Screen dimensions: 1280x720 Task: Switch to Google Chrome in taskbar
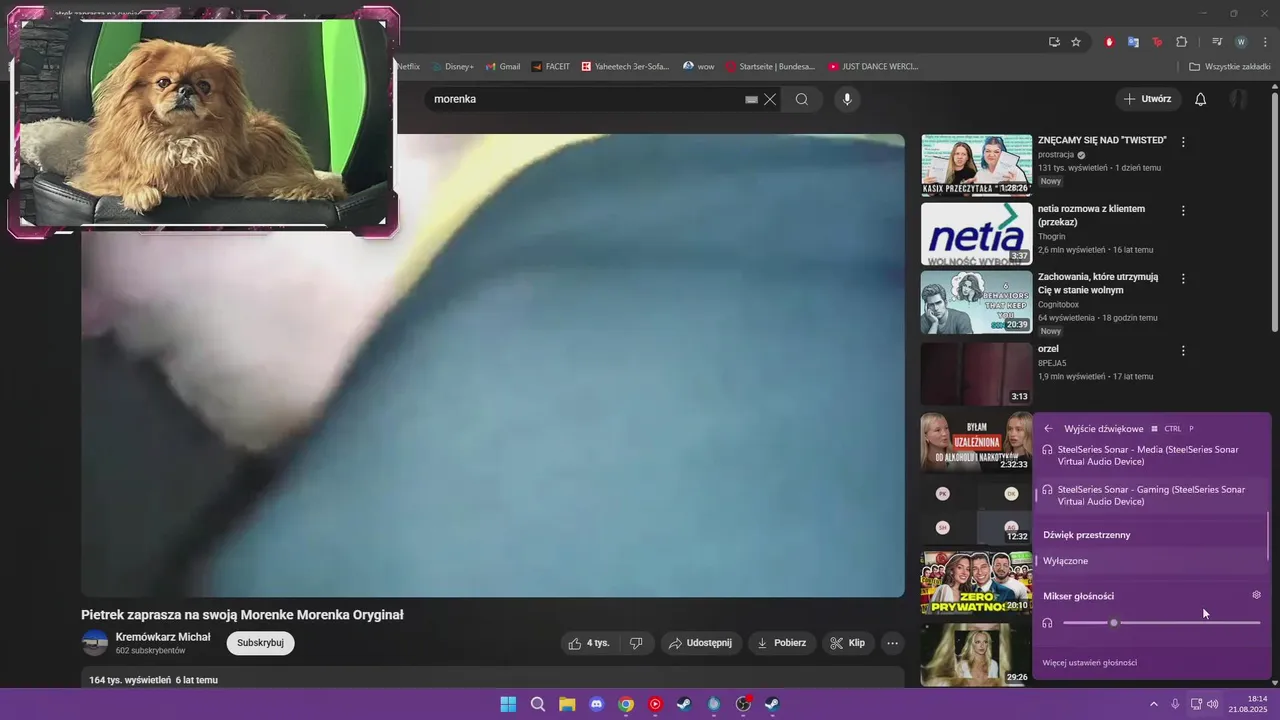tap(626, 704)
